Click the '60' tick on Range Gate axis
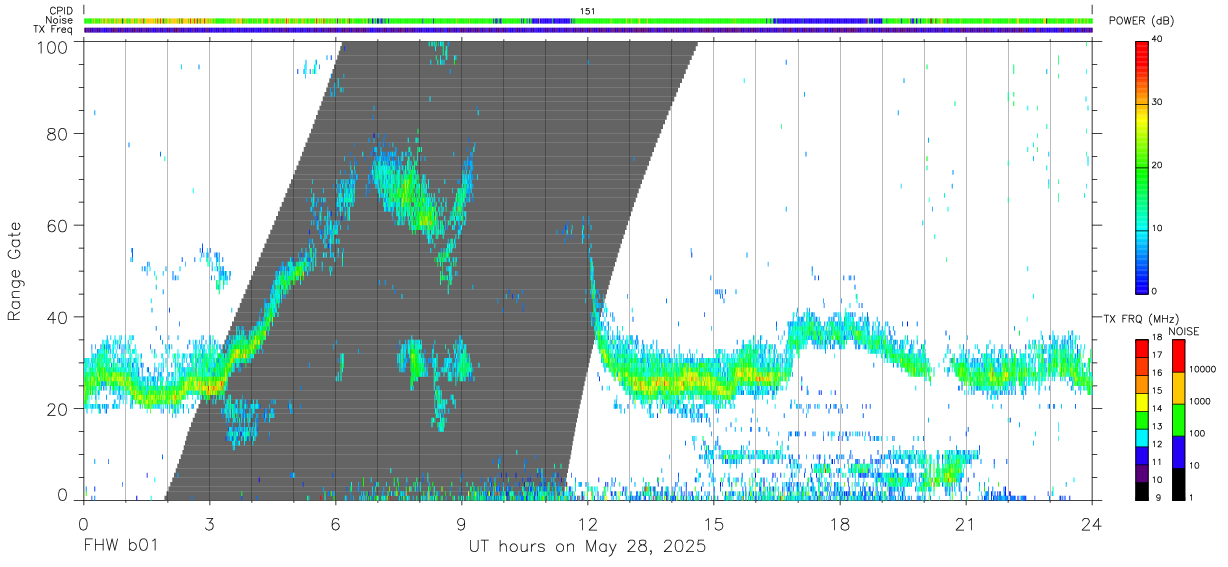1228x567 pixels. click(59, 226)
